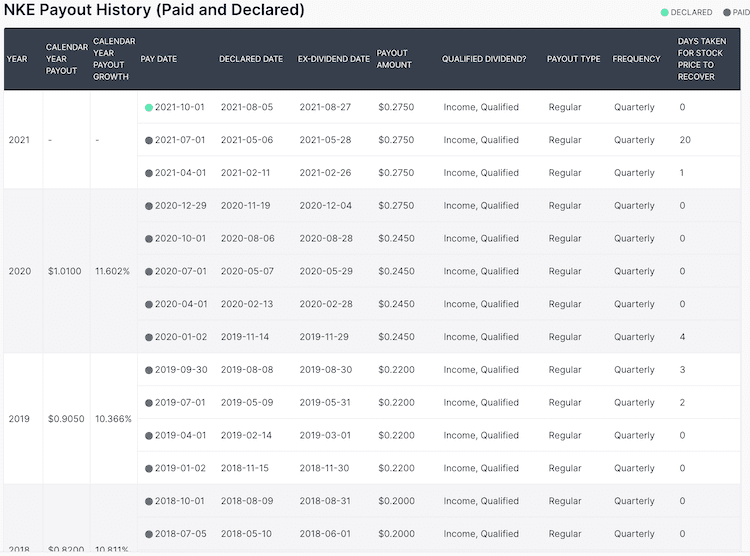Click the paid dot beside 2021-07-01
750x556 pixels.
(149, 141)
